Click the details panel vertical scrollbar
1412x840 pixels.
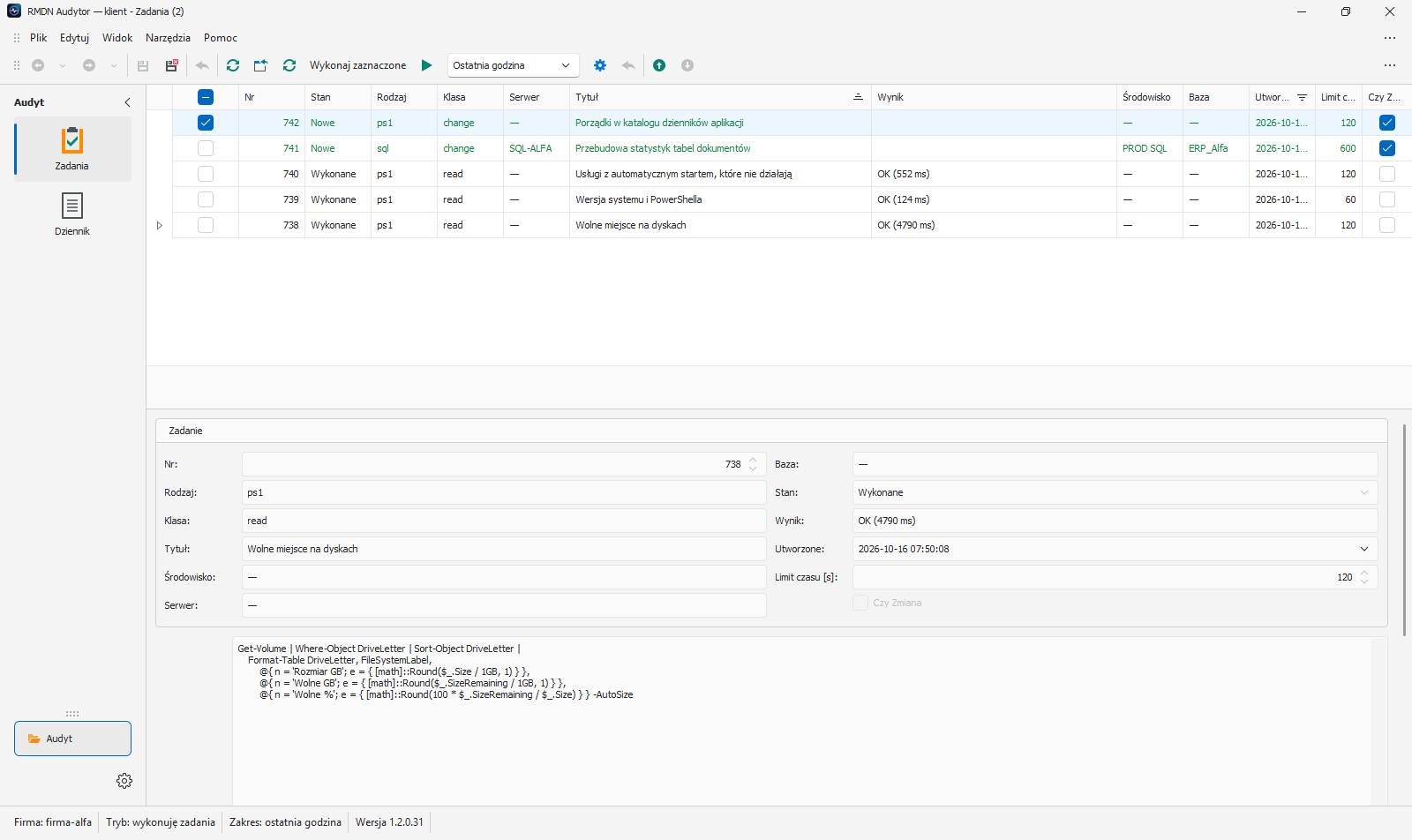[x=1404, y=529]
